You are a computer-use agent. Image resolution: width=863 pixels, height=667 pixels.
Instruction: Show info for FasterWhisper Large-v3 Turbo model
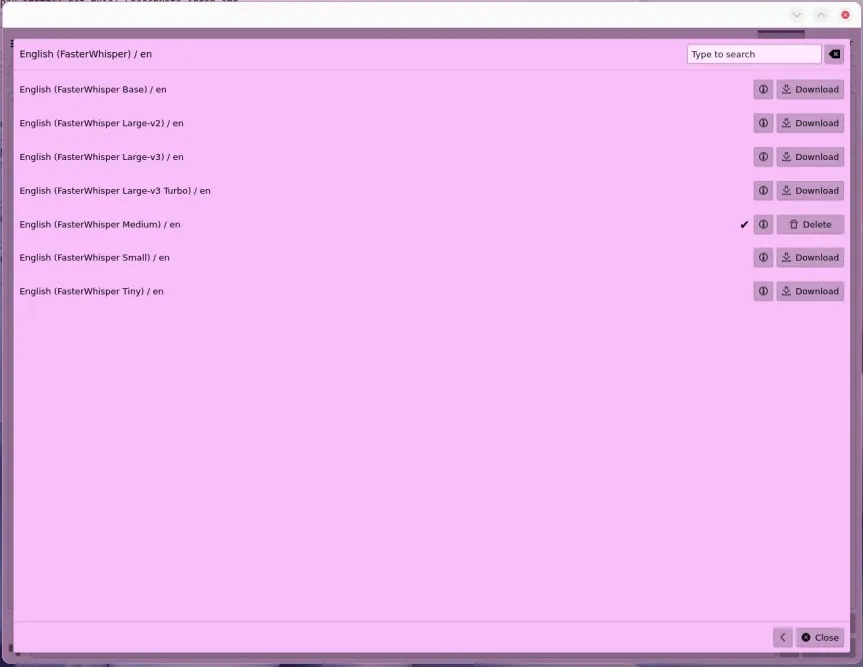click(x=763, y=190)
